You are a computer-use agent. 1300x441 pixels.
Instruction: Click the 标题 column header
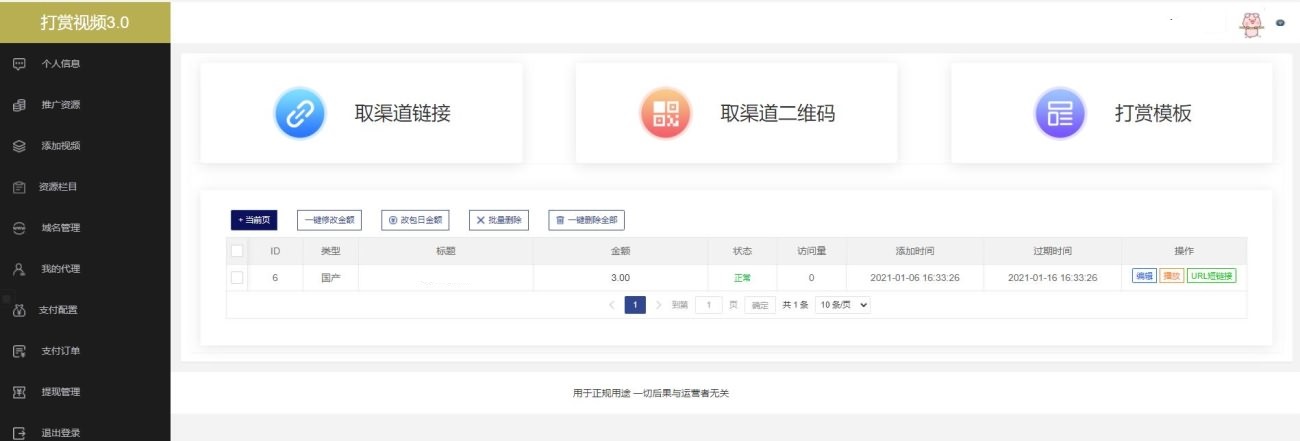click(x=446, y=251)
